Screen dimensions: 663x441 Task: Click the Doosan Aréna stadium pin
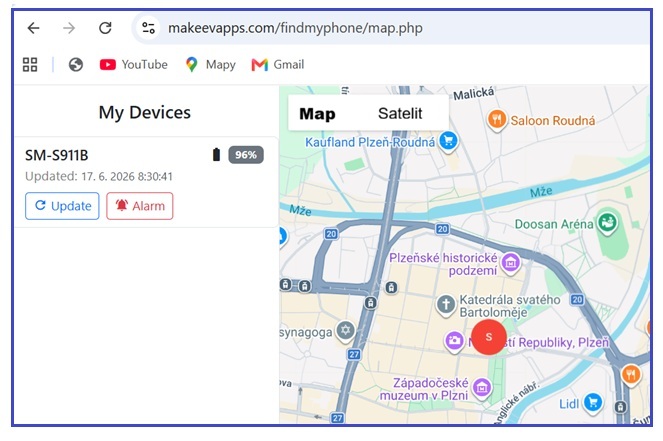[607, 222]
